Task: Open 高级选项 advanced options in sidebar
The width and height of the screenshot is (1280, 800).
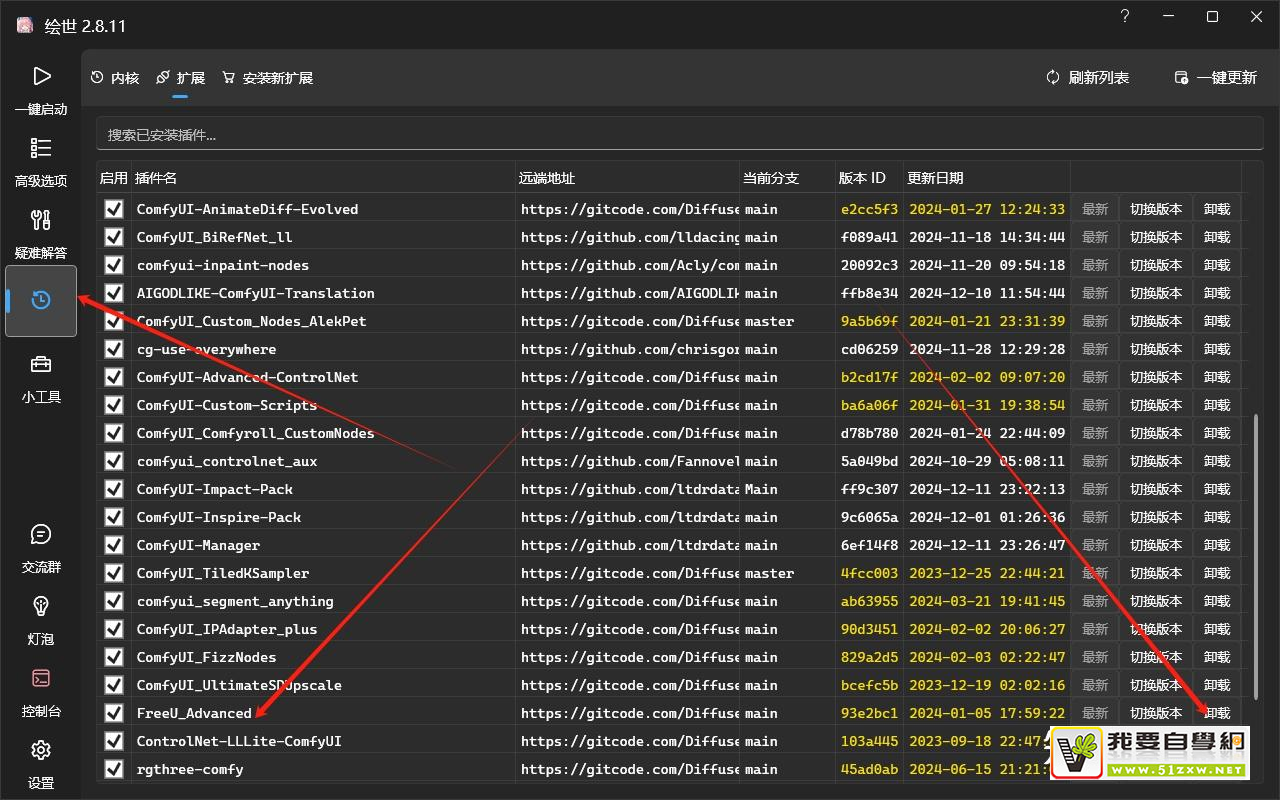Action: click(41, 149)
